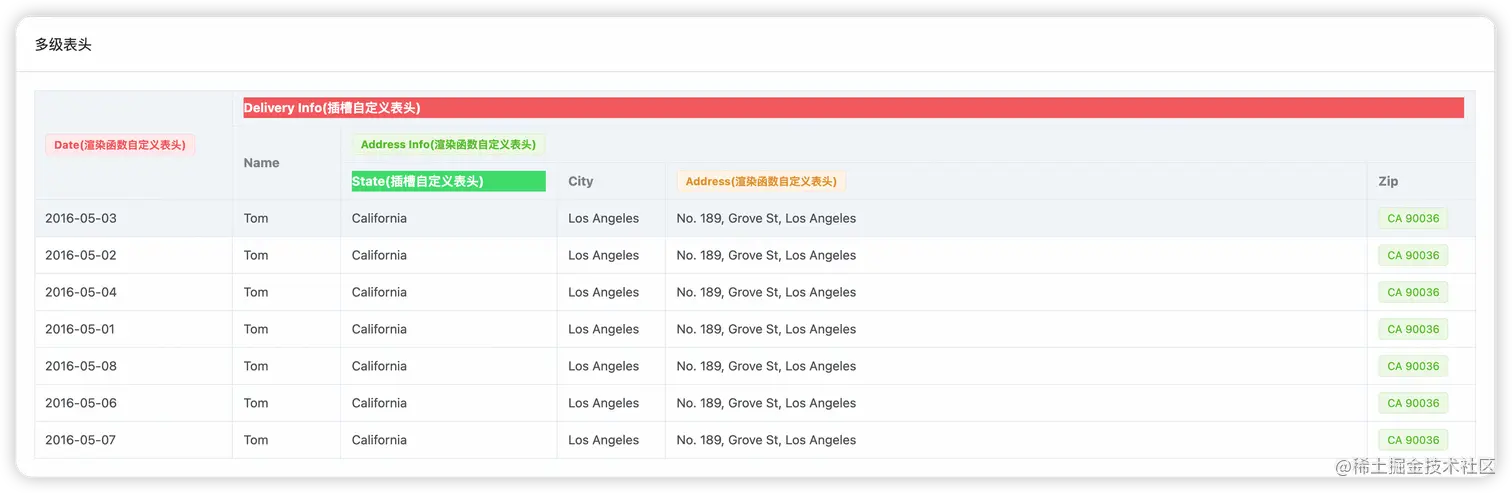Image resolution: width=1512 pixels, height=493 pixels.
Task: Select California in the 2016-05-07 row
Action: point(379,440)
